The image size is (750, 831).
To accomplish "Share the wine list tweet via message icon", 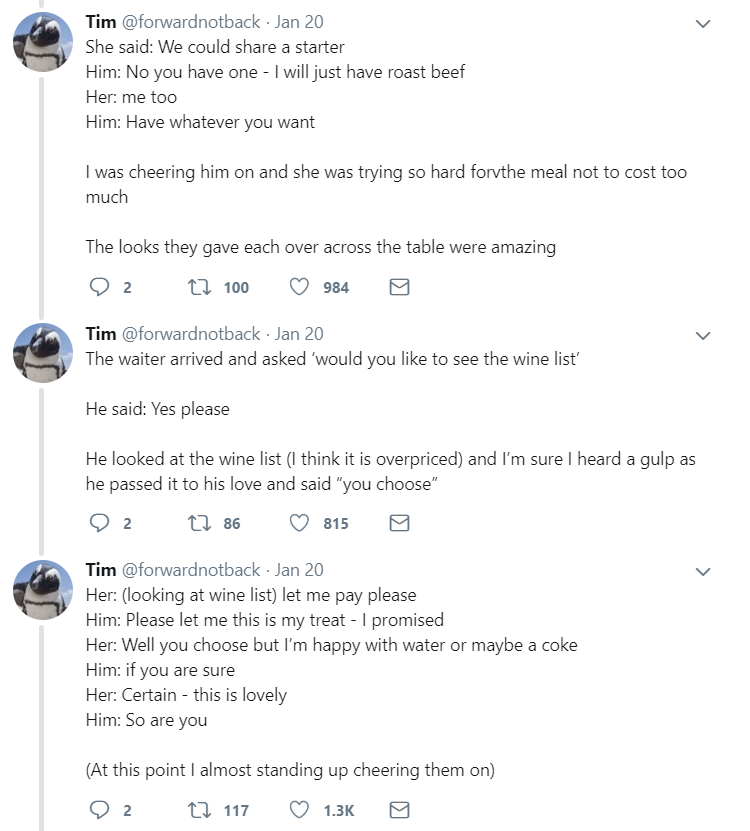I will pos(399,523).
